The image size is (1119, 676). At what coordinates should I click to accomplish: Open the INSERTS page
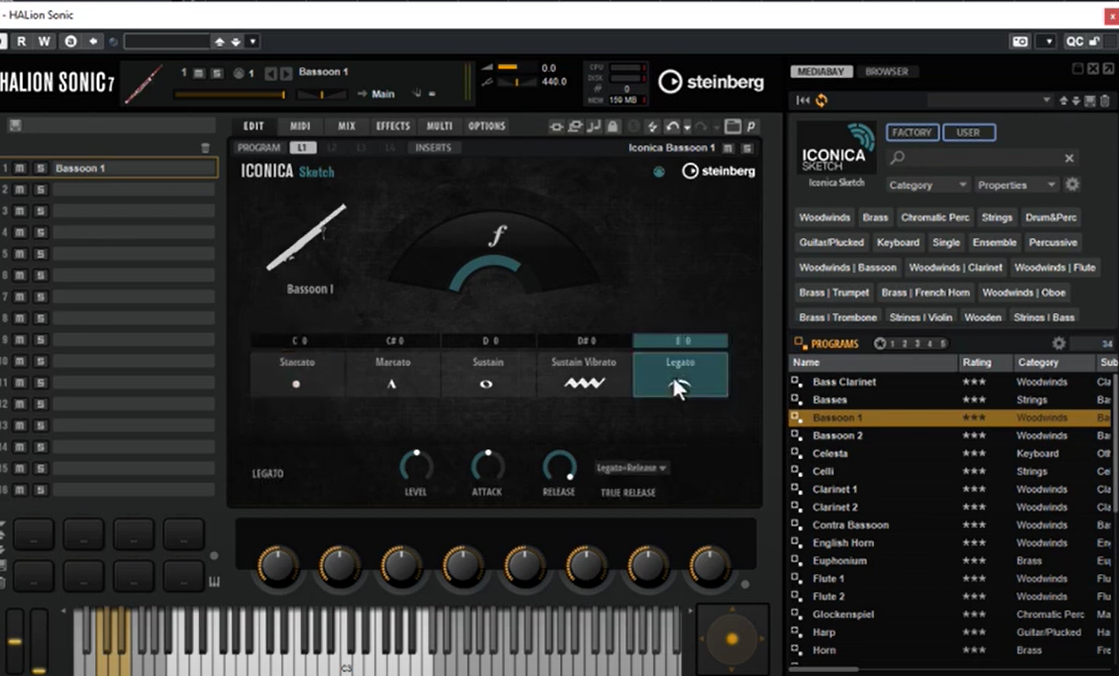coord(433,148)
